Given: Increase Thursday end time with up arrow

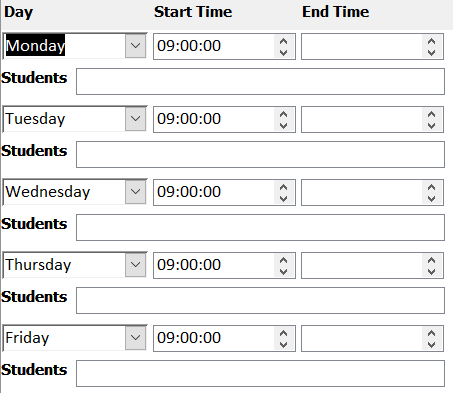Looking at the screenshot, I should 432,260.
